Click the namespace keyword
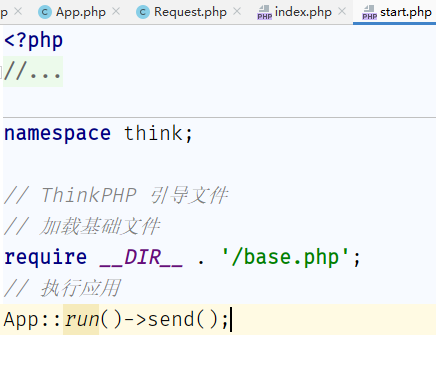 coord(57,134)
